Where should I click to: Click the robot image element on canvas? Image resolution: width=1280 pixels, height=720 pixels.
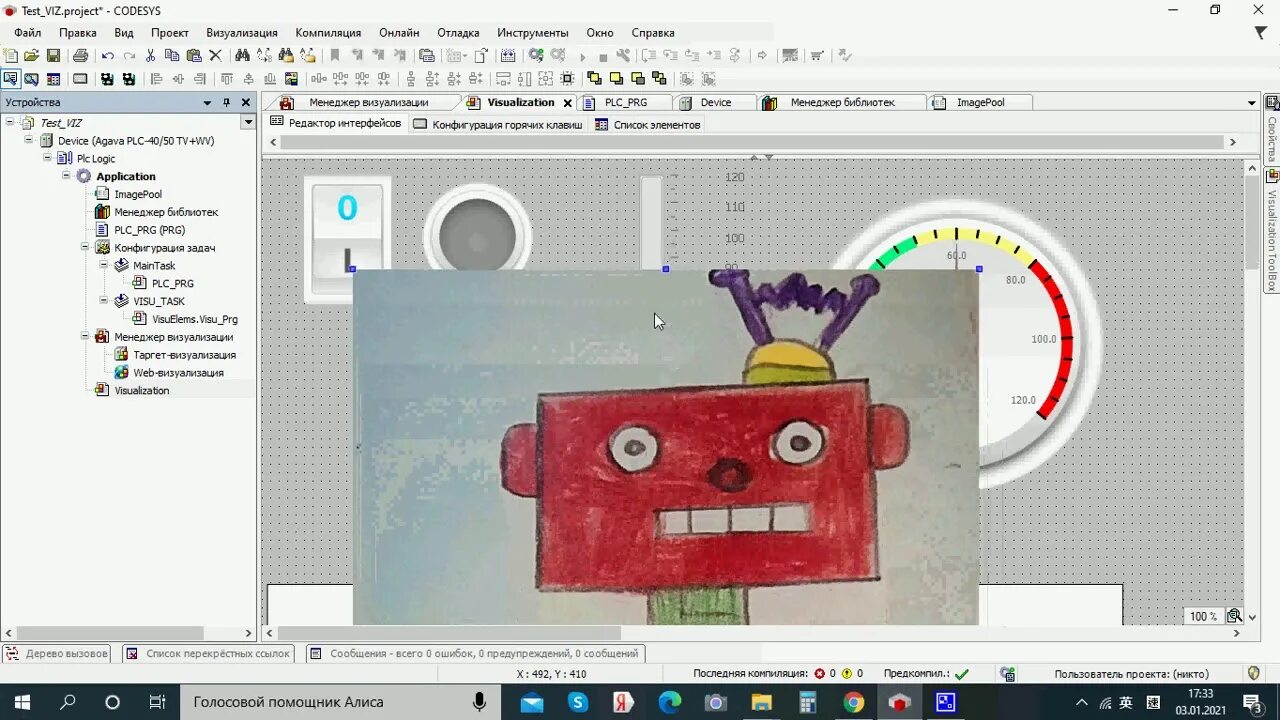point(665,446)
